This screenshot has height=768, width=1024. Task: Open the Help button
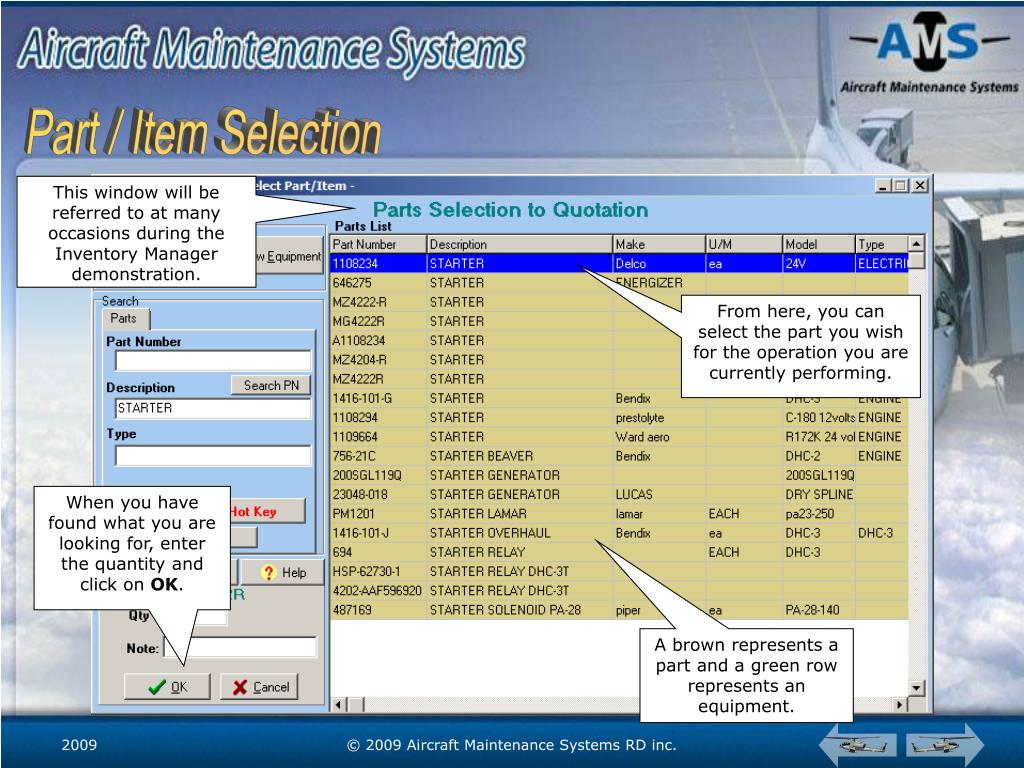pos(283,572)
